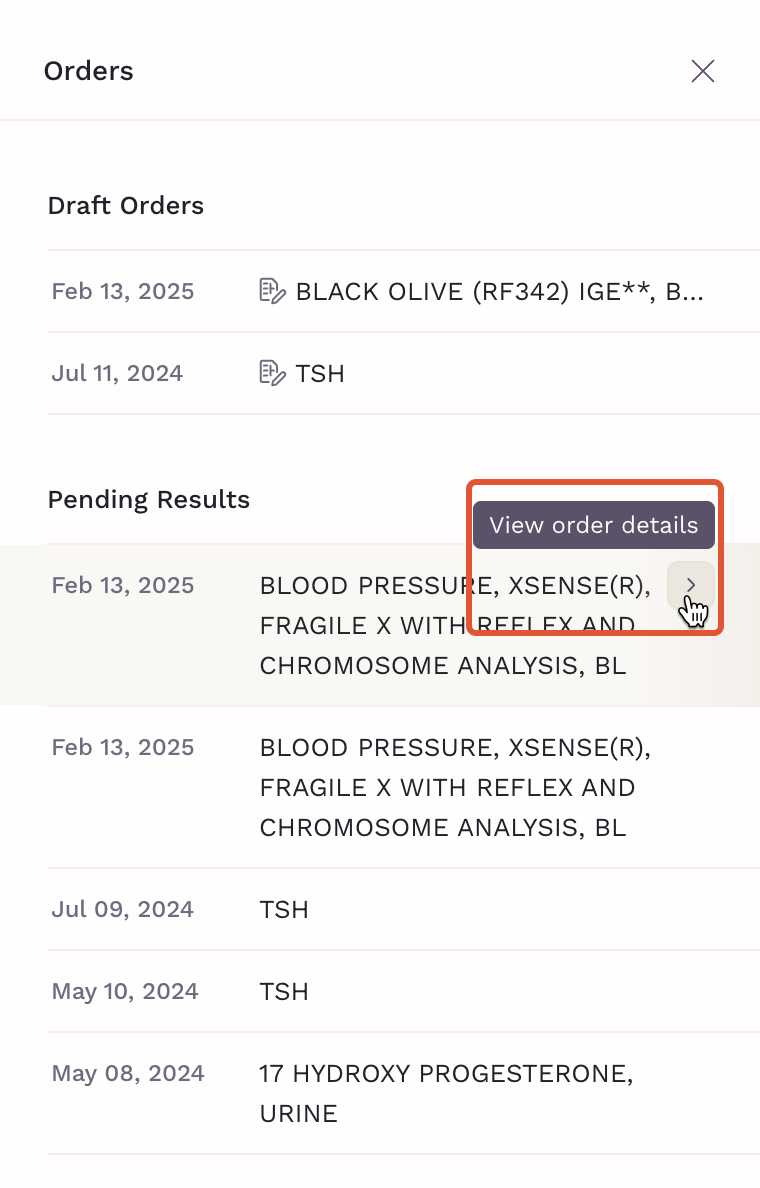The image size is (760, 1188).
Task: Select the TSH draft order name
Action: (320, 374)
